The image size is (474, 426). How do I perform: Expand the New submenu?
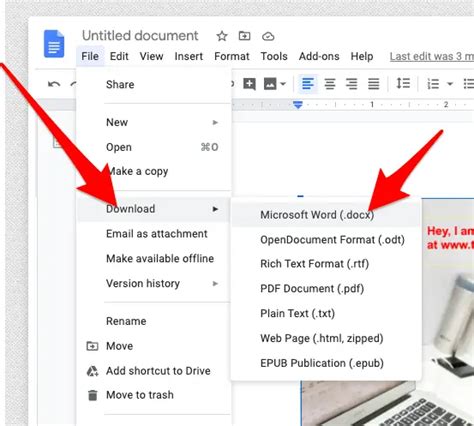tap(153, 122)
